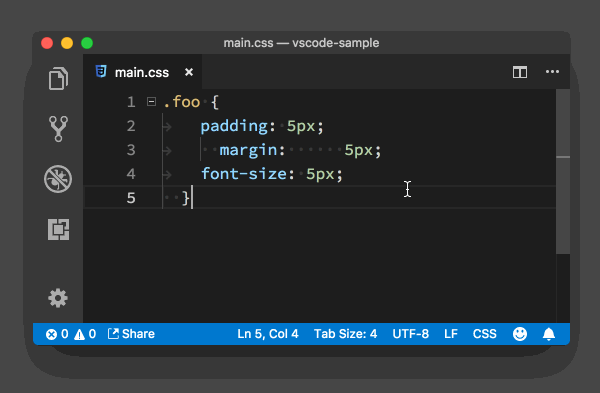Select the LF end-of-line setting
This screenshot has width=600, height=393.
tap(451, 334)
